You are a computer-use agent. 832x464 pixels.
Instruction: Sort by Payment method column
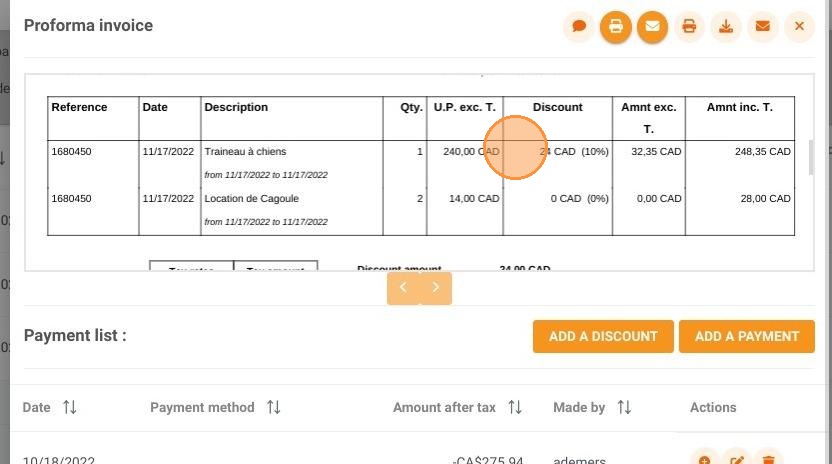[273, 407]
